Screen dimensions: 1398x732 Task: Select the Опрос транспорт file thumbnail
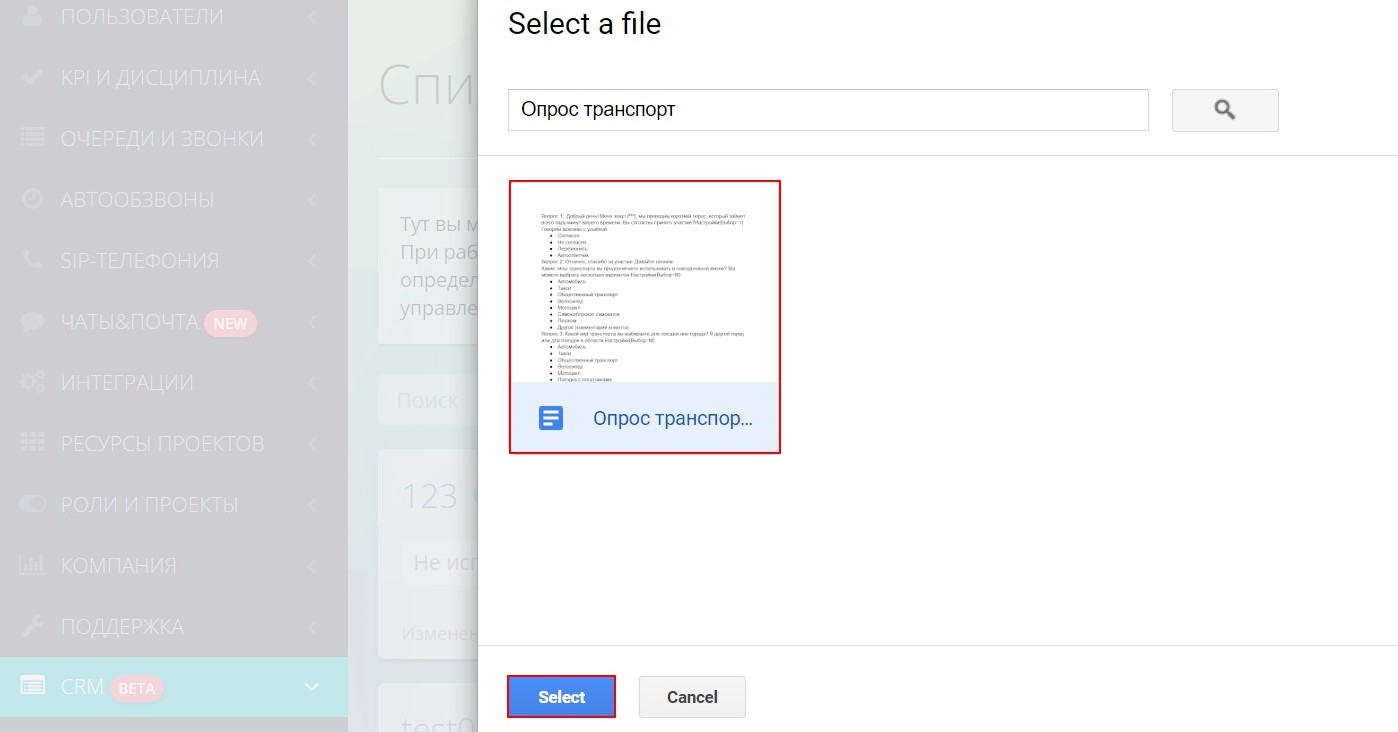point(645,290)
